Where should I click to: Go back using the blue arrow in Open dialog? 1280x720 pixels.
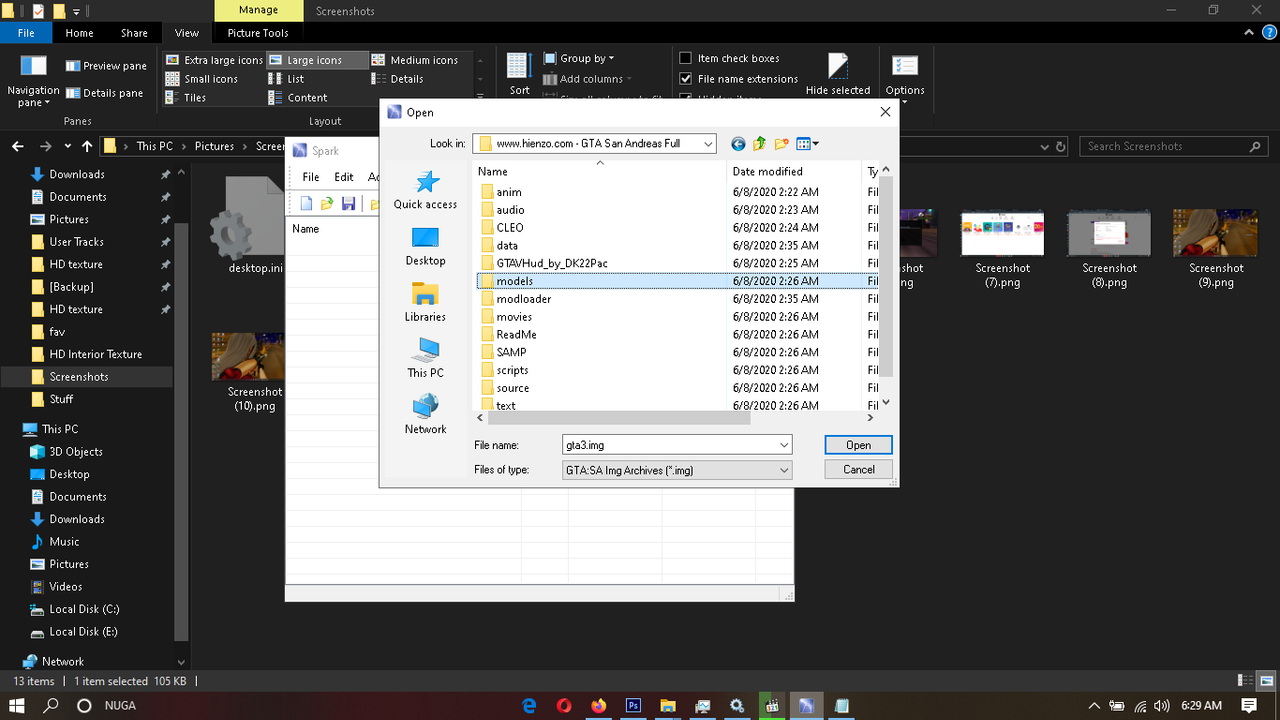pos(738,144)
